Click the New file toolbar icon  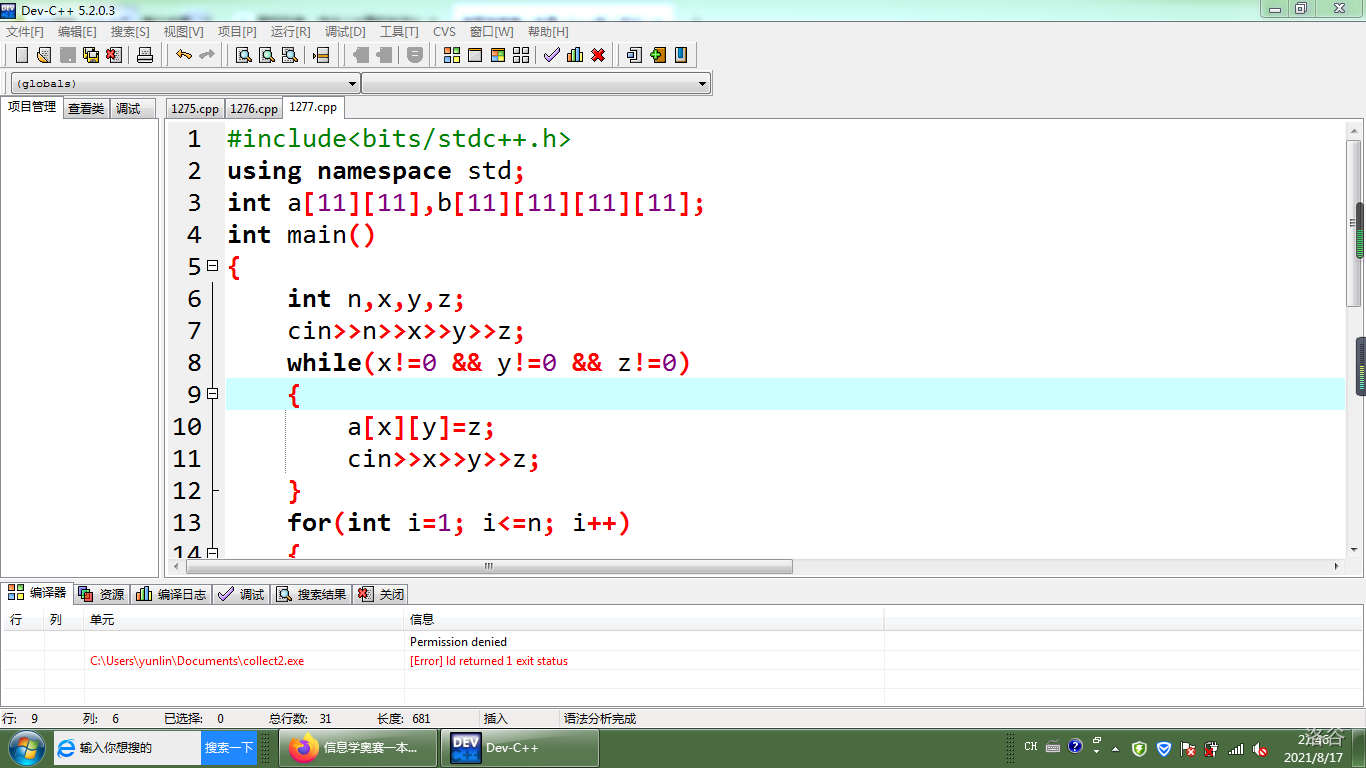coord(22,55)
